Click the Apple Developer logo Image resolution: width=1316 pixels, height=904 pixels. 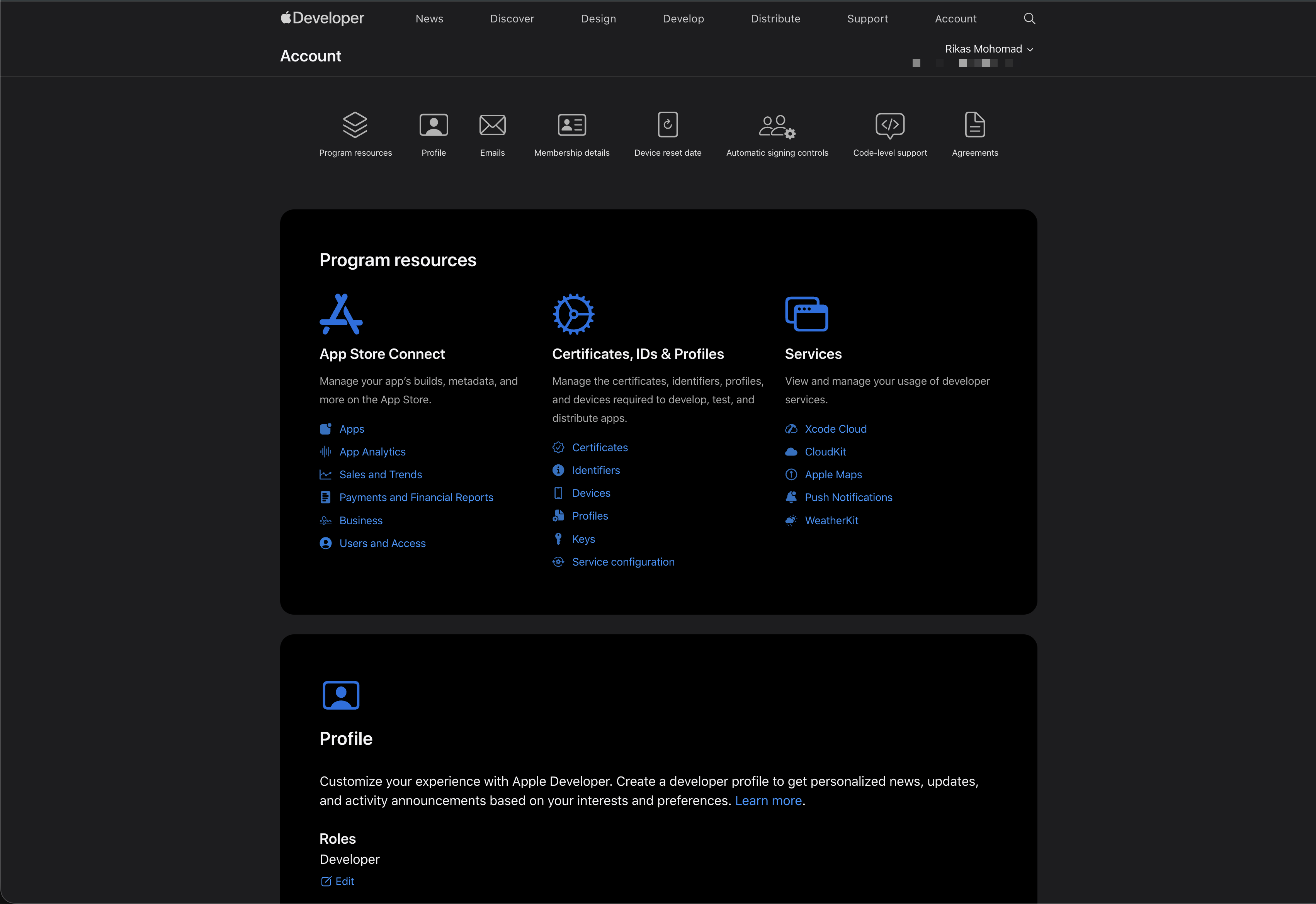point(322,17)
